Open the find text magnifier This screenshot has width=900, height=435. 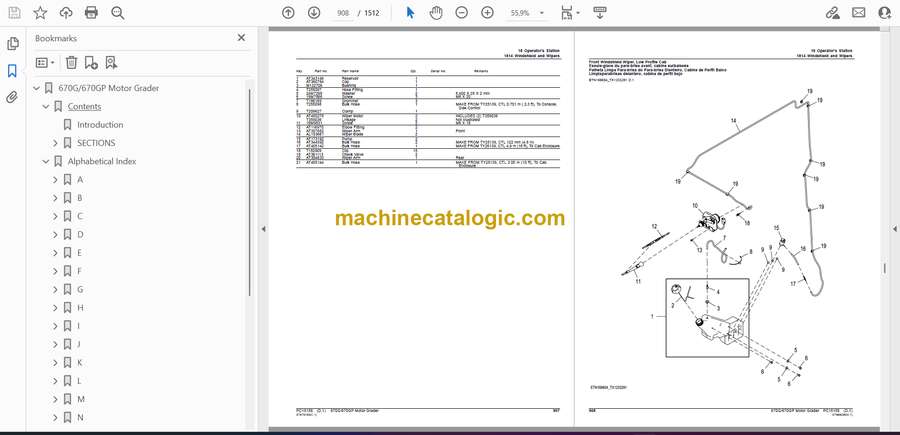click(118, 13)
